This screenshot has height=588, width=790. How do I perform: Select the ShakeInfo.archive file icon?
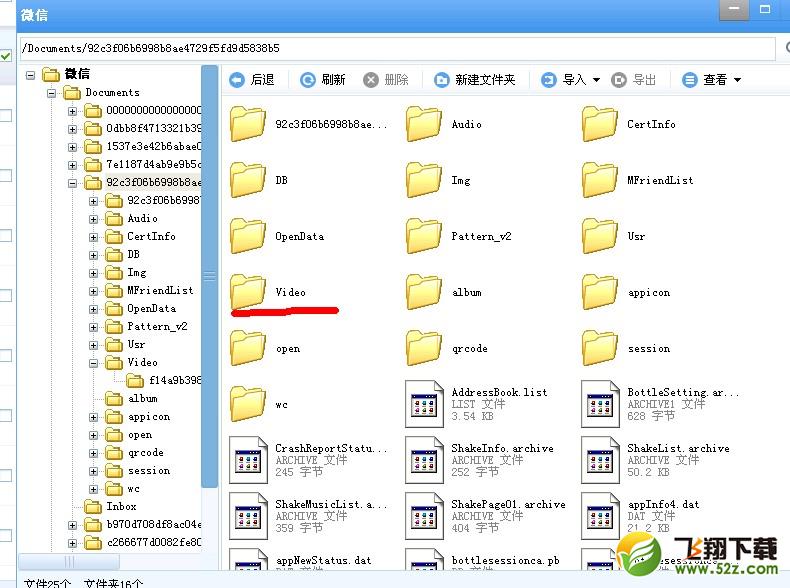pos(424,460)
